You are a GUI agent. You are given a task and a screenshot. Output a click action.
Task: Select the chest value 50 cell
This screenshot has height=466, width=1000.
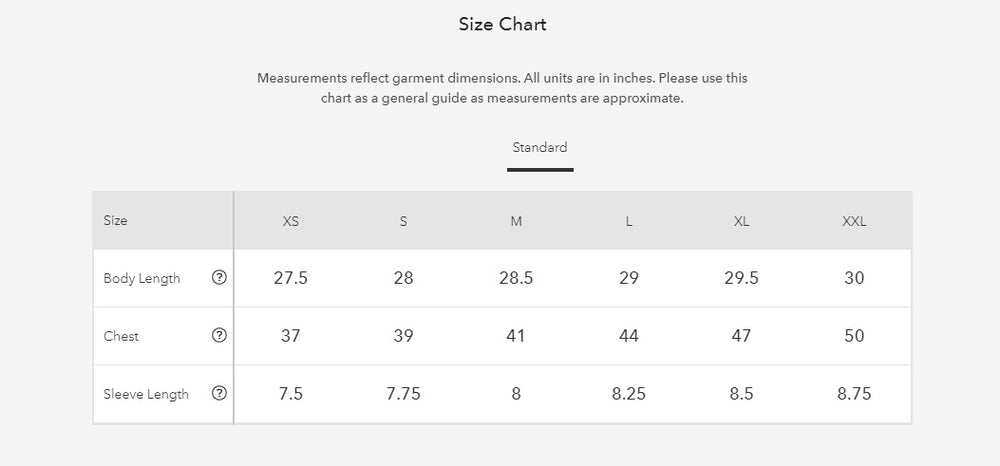(854, 336)
